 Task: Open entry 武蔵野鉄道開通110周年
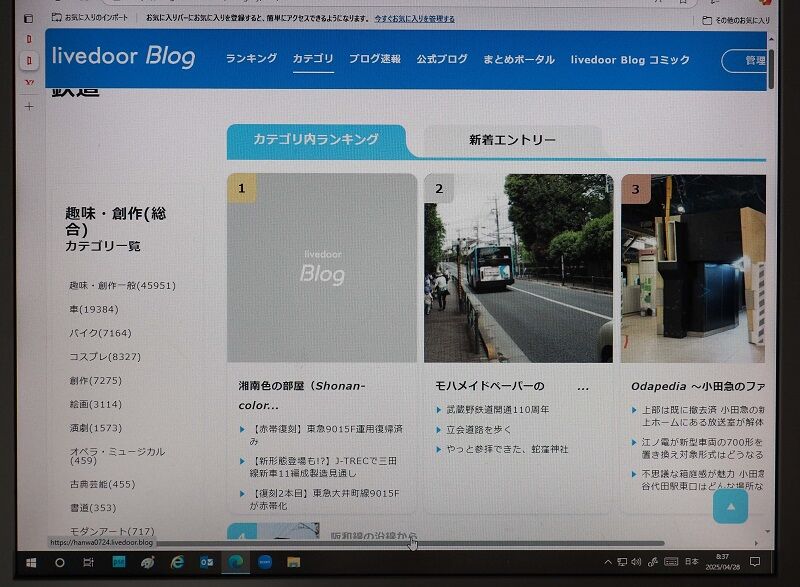[x=497, y=410]
